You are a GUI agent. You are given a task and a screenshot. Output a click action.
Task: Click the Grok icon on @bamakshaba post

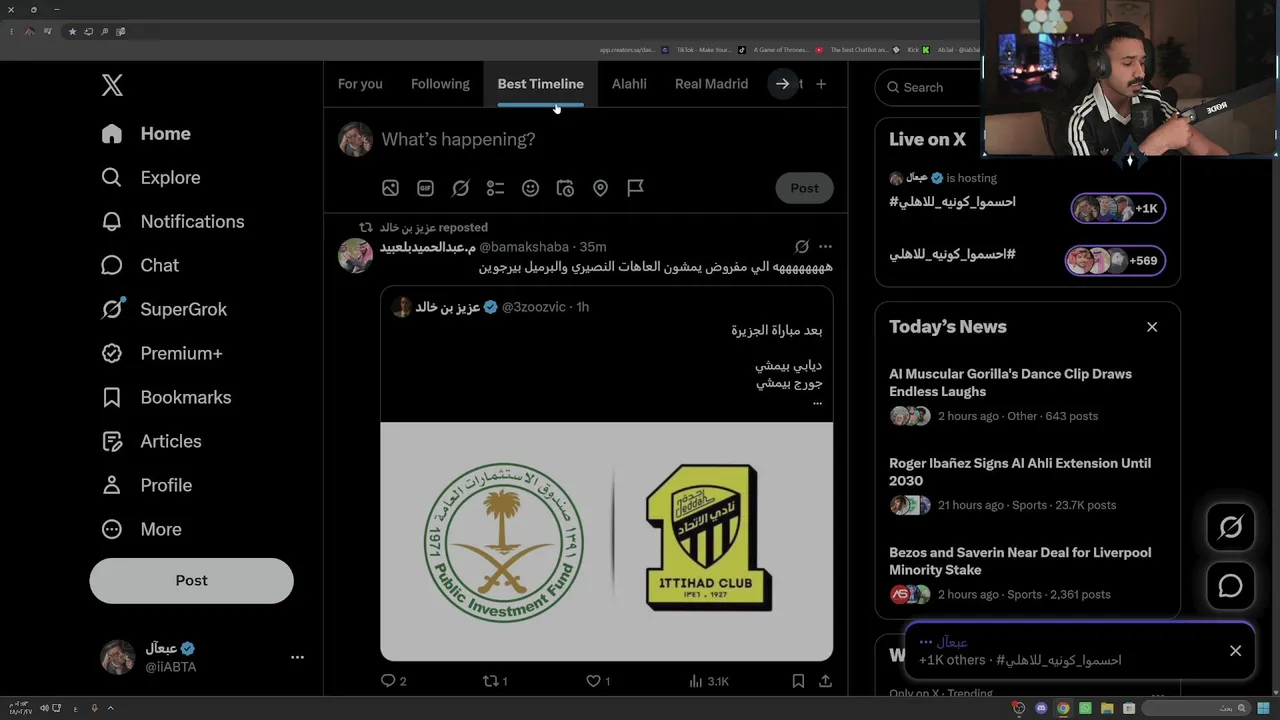801,247
